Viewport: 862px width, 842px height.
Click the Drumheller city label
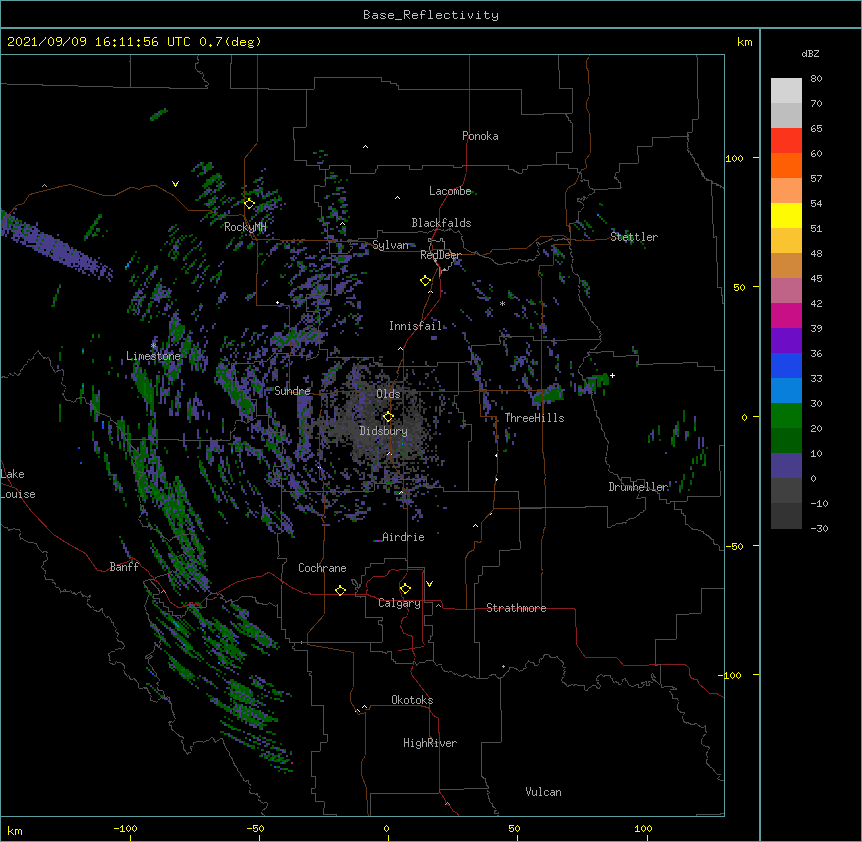(638, 487)
